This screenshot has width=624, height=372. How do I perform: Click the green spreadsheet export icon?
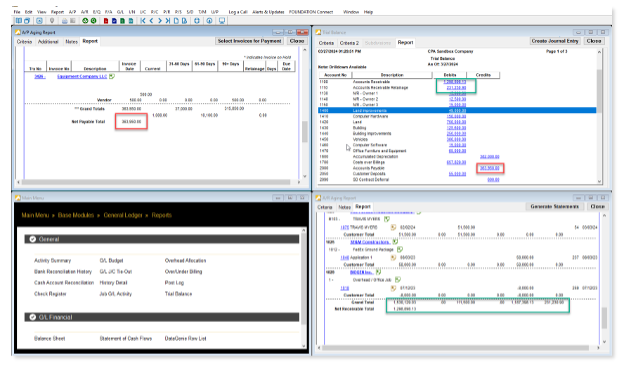(123, 21)
